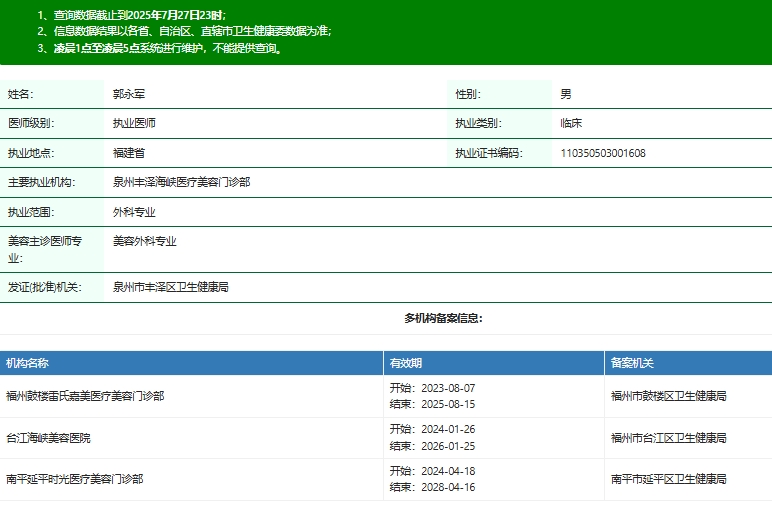The image size is (772, 505).
Task: Click the 南平市延平区卫生健康局 filing authority
Action: [x=668, y=479]
